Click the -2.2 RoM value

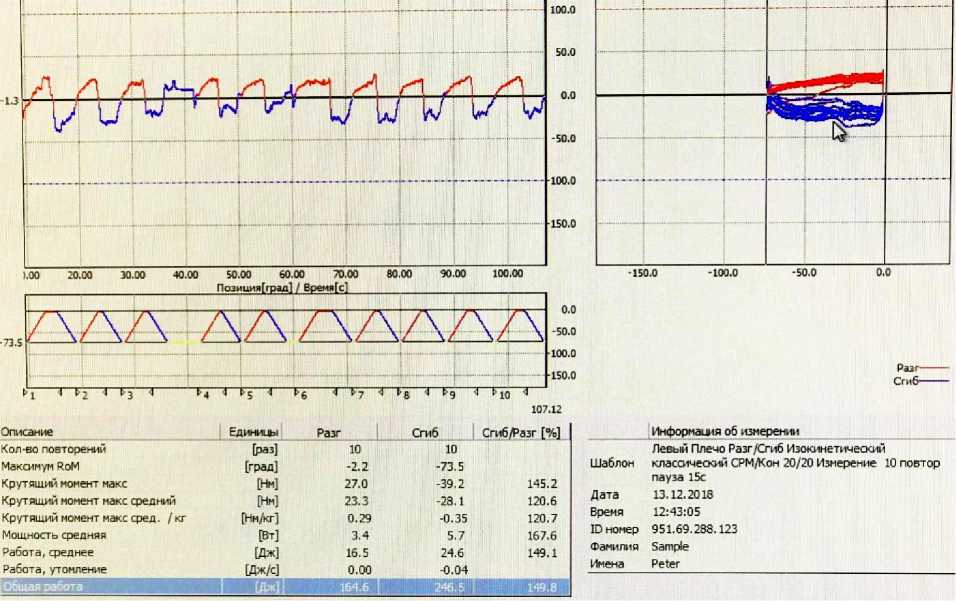click(357, 467)
